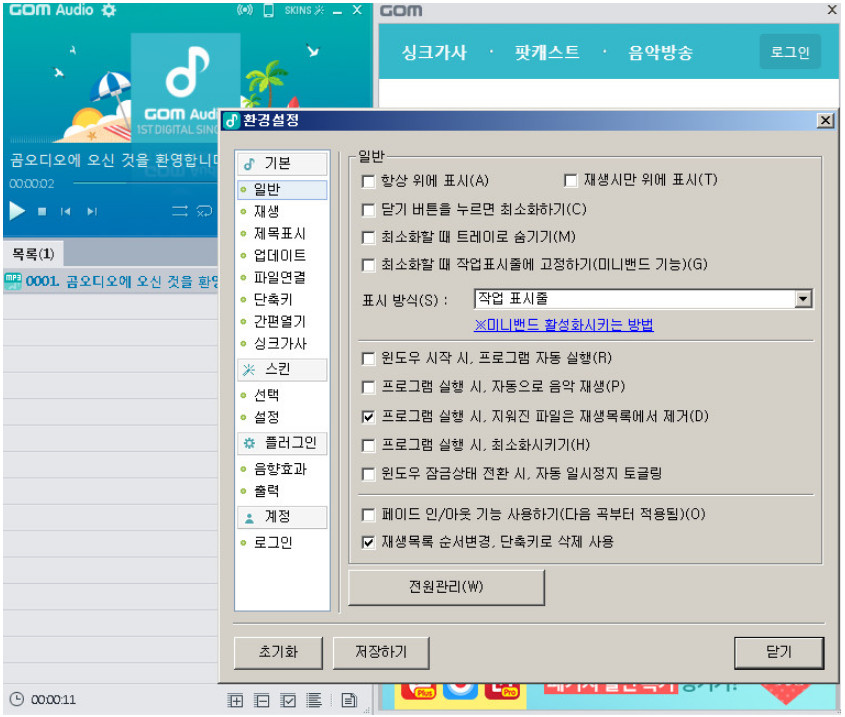The image size is (845, 717).
Task: Seek on the playback progress bar
Action: pyautogui.click(x=146, y=183)
